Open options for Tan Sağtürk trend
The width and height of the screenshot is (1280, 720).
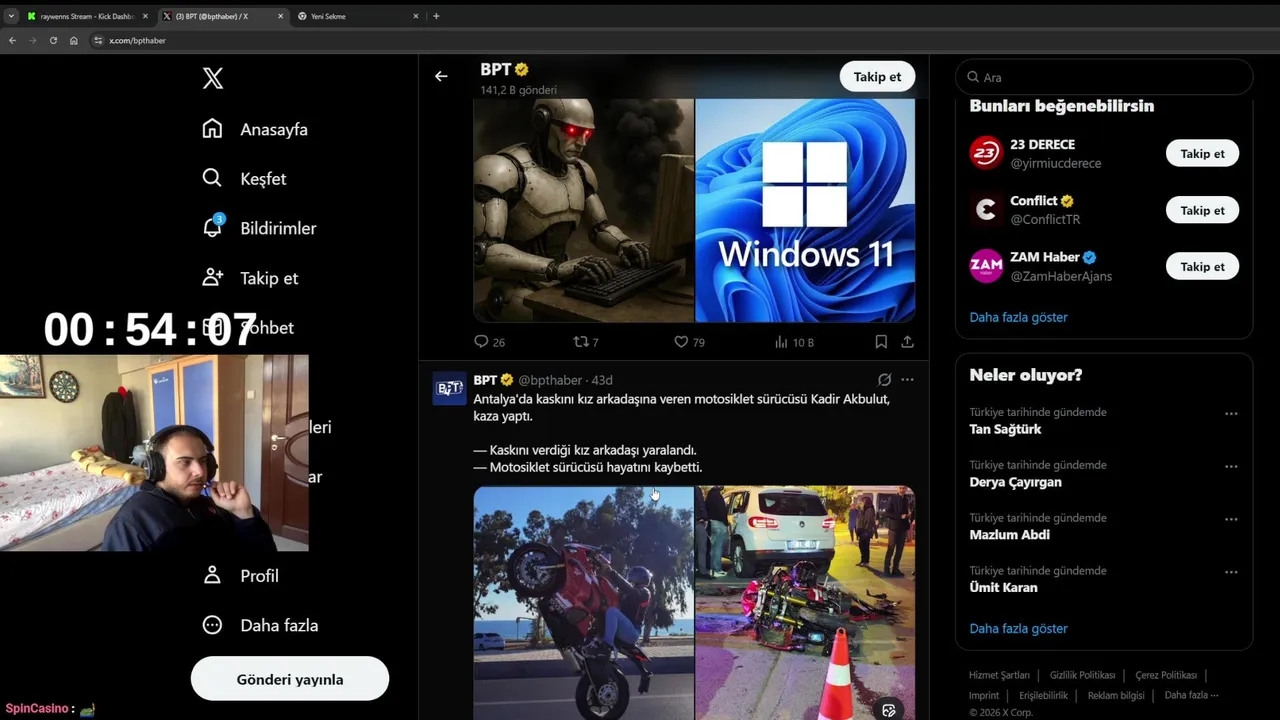tap(1231, 413)
